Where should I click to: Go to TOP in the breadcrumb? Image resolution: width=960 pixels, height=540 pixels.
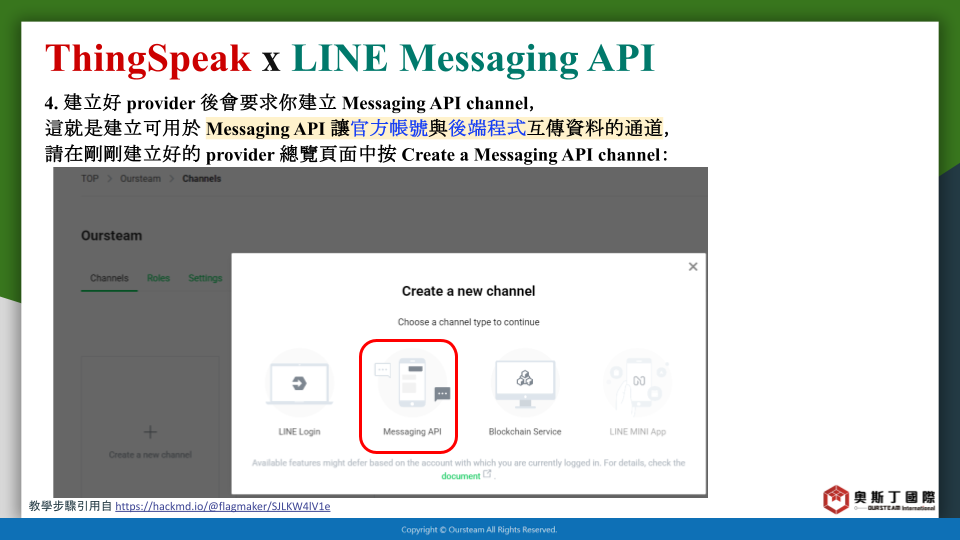click(x=89, y=179)
